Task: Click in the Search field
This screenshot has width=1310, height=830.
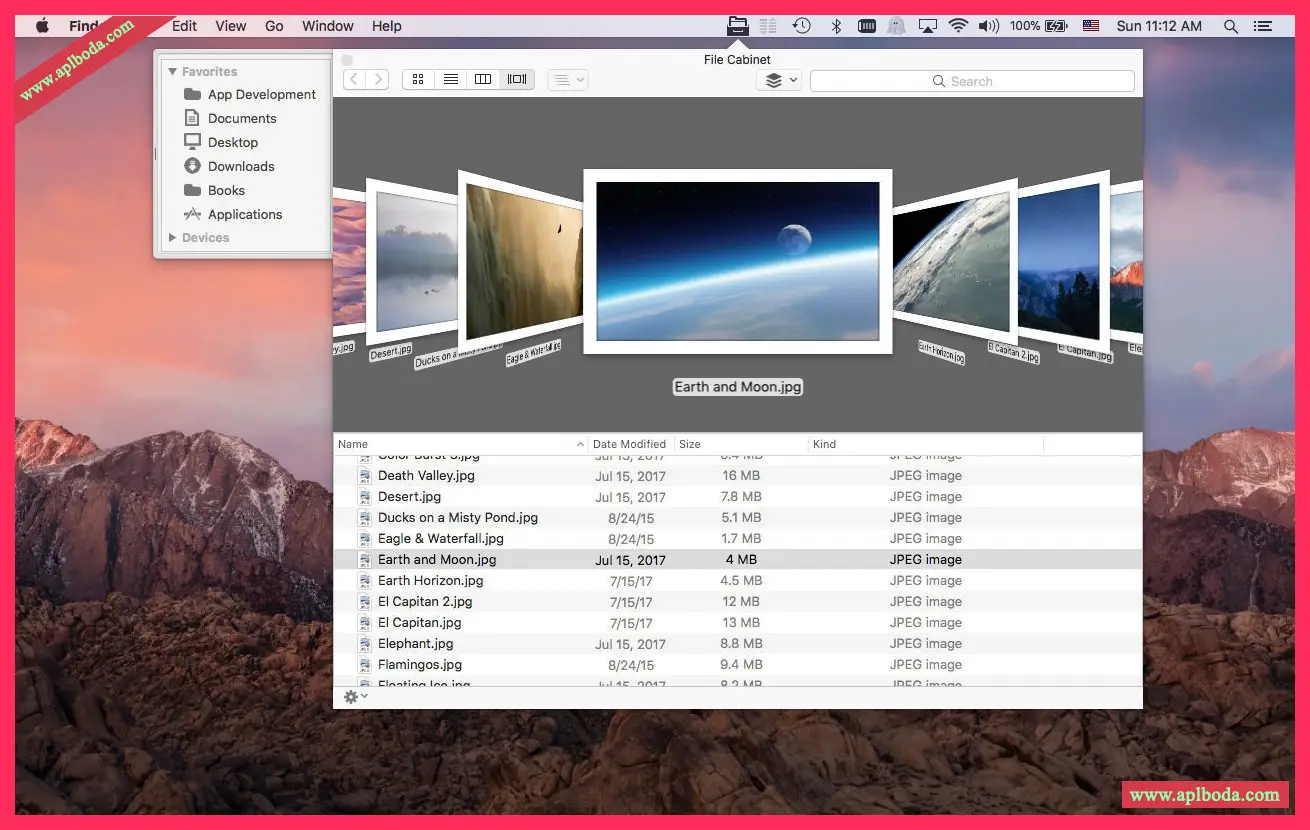Action: tap(971, 81)
